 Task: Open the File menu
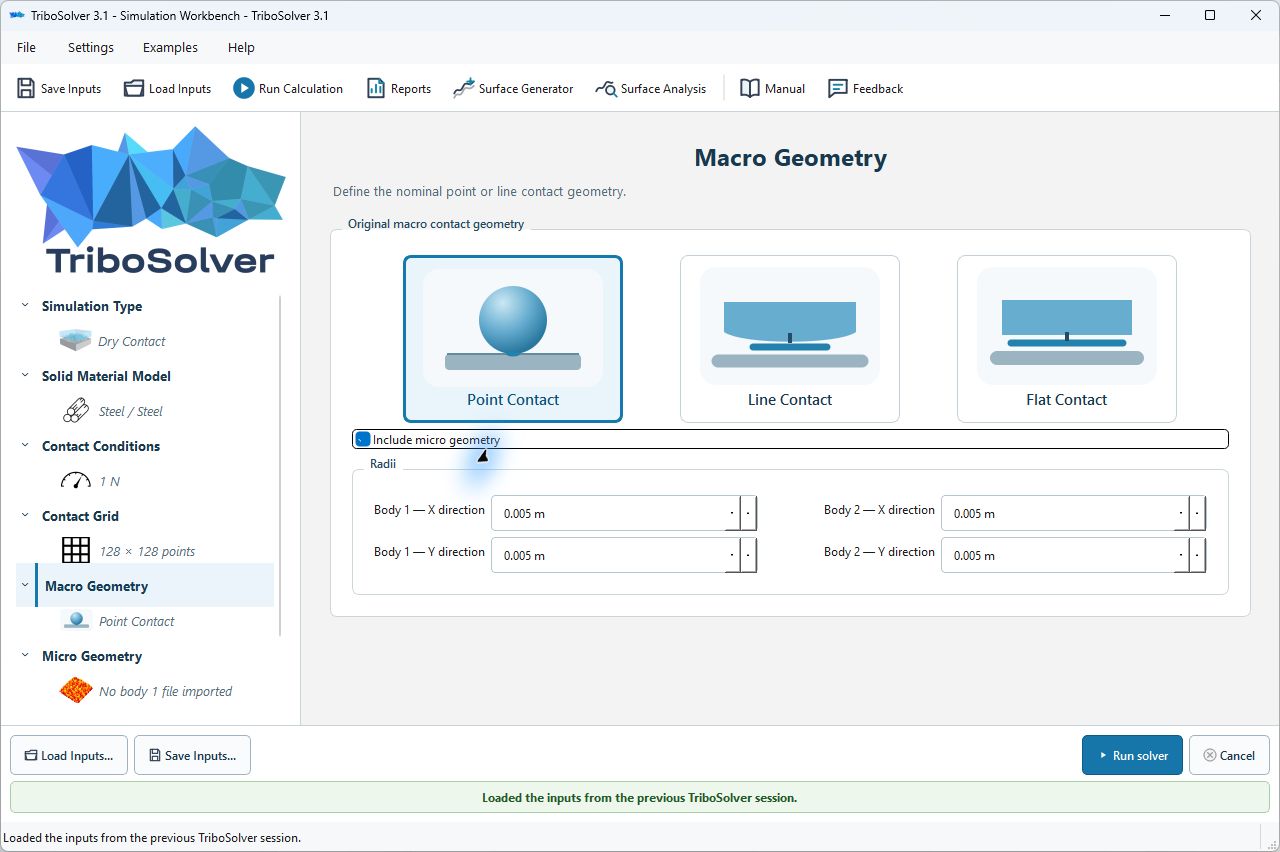point(27,47)
